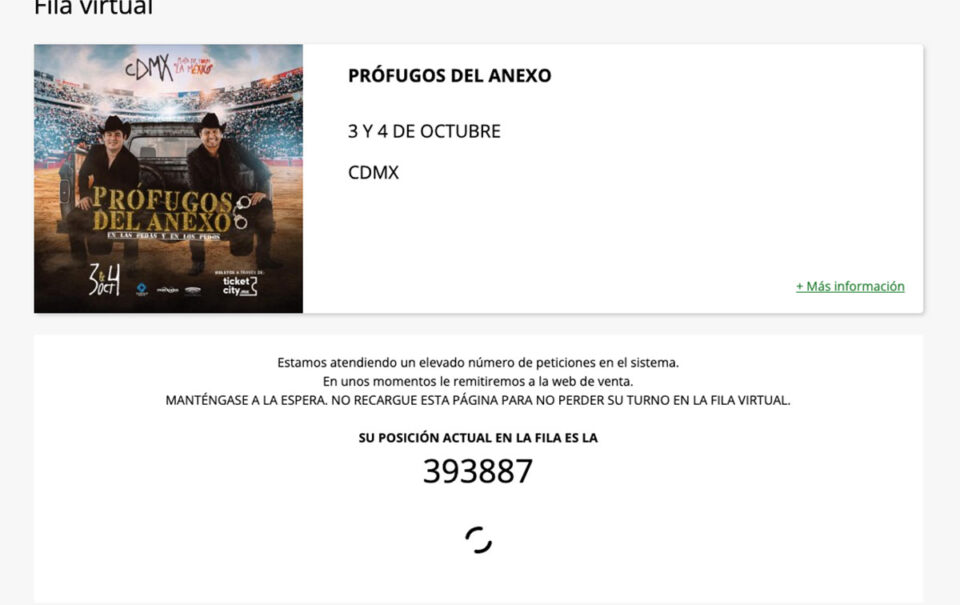Click the middle sponsor logo on poster
The image size is (960, 605).
[167, 290]
